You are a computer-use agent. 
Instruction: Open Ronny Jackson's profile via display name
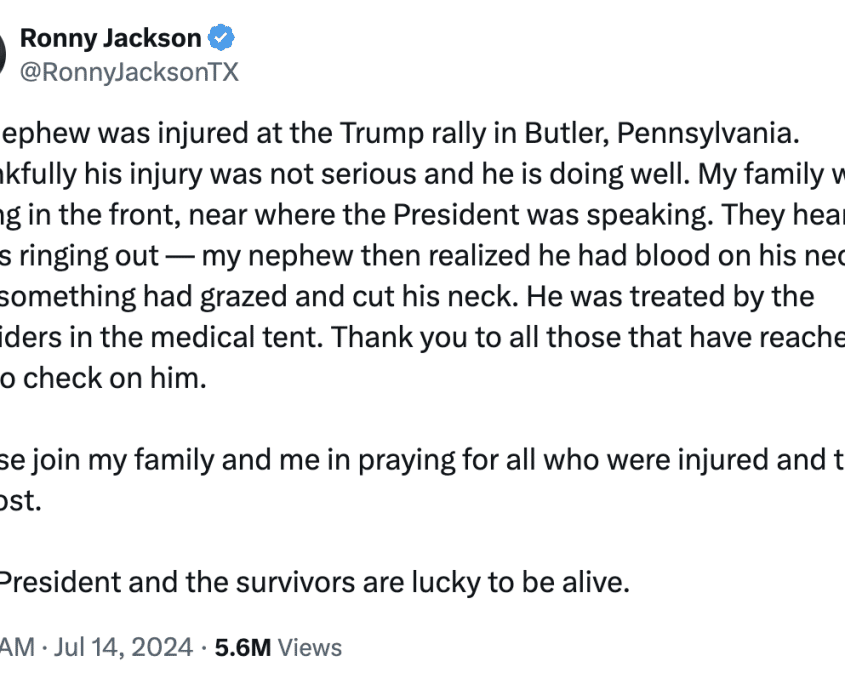(x=110, y=38)
